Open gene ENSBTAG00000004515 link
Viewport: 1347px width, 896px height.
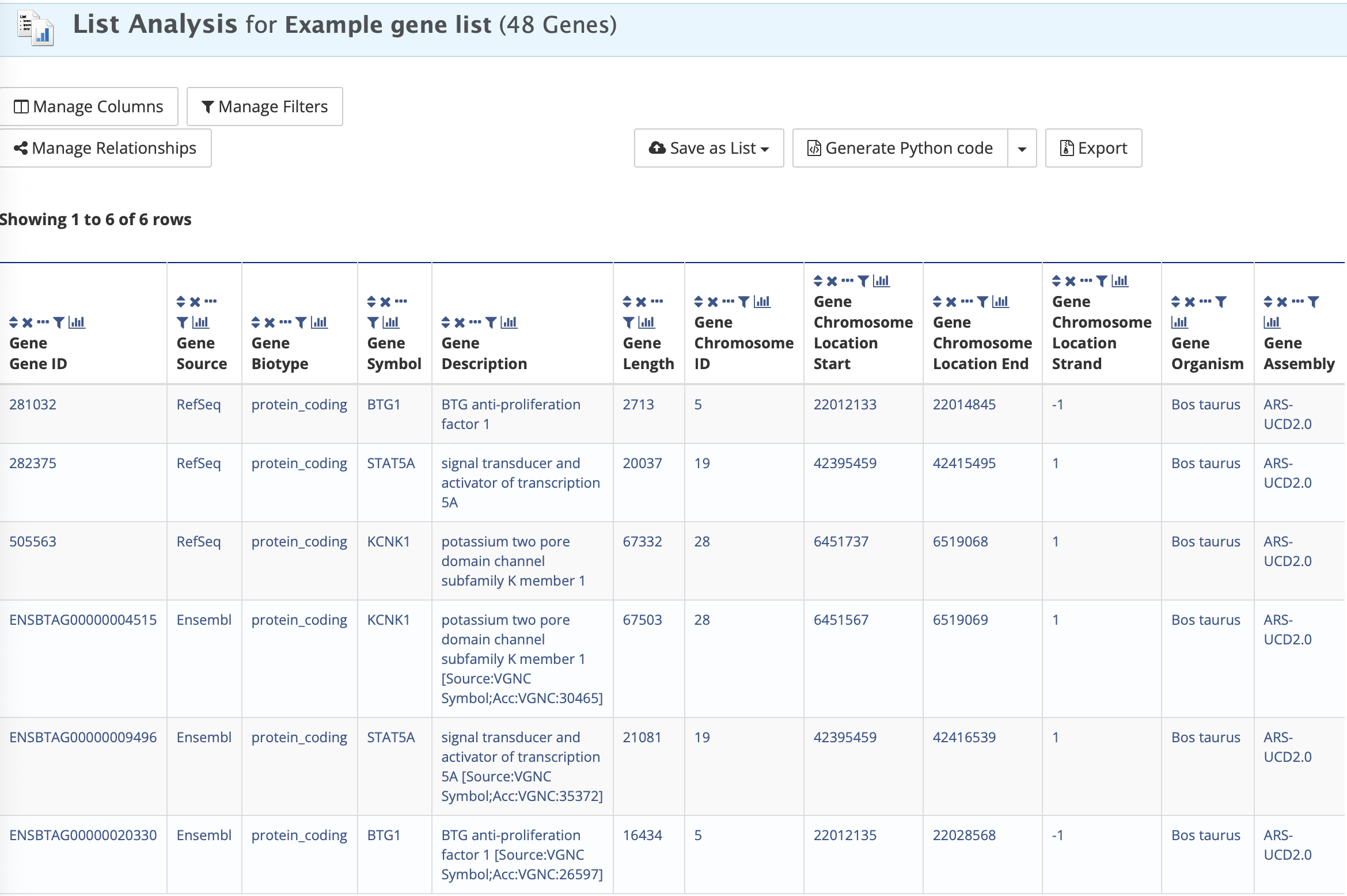(x=83, y=620)
